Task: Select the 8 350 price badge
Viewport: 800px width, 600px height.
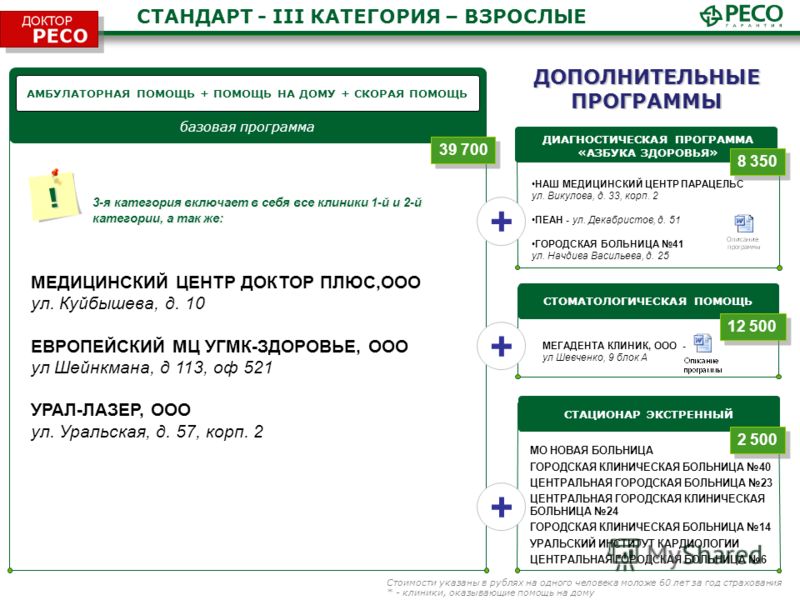Action: [757, 161]
